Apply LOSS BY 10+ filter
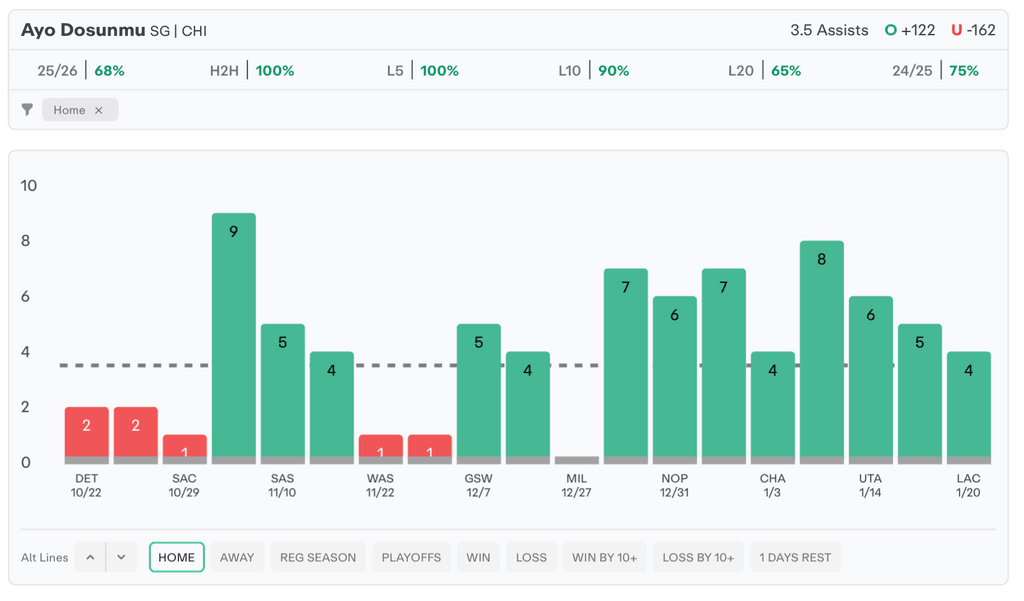 point(698,557)
